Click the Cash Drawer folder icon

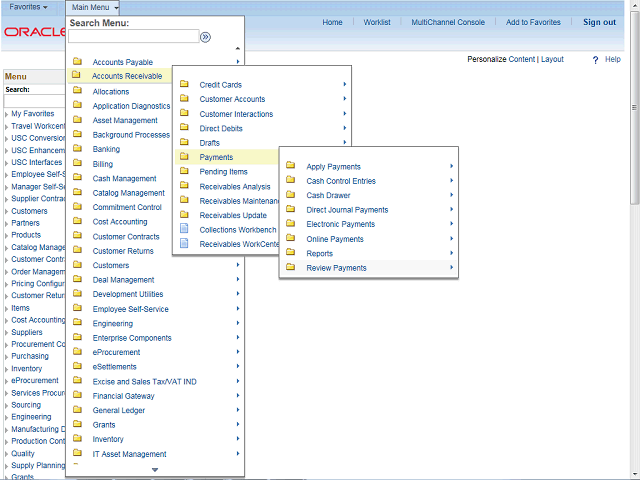(x=290, y=195)
